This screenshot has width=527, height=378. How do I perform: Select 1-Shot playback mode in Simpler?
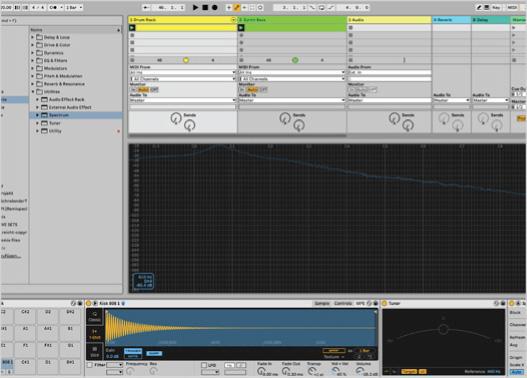click(x=94, y=334)
